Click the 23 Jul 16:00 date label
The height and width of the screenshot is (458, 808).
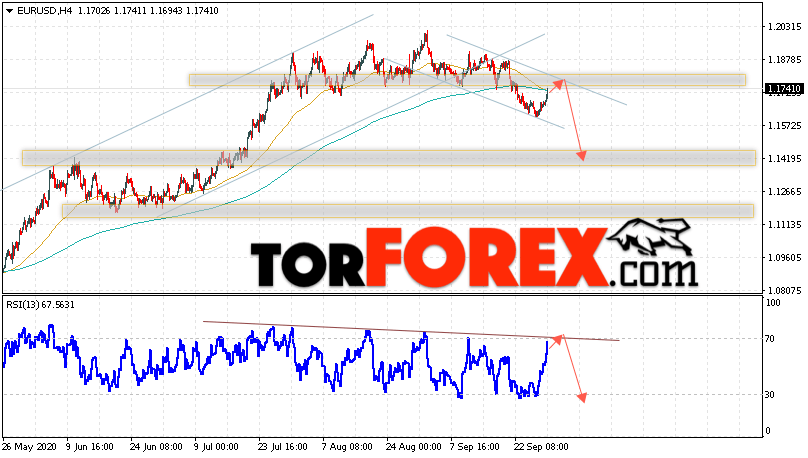coord(282,447)
